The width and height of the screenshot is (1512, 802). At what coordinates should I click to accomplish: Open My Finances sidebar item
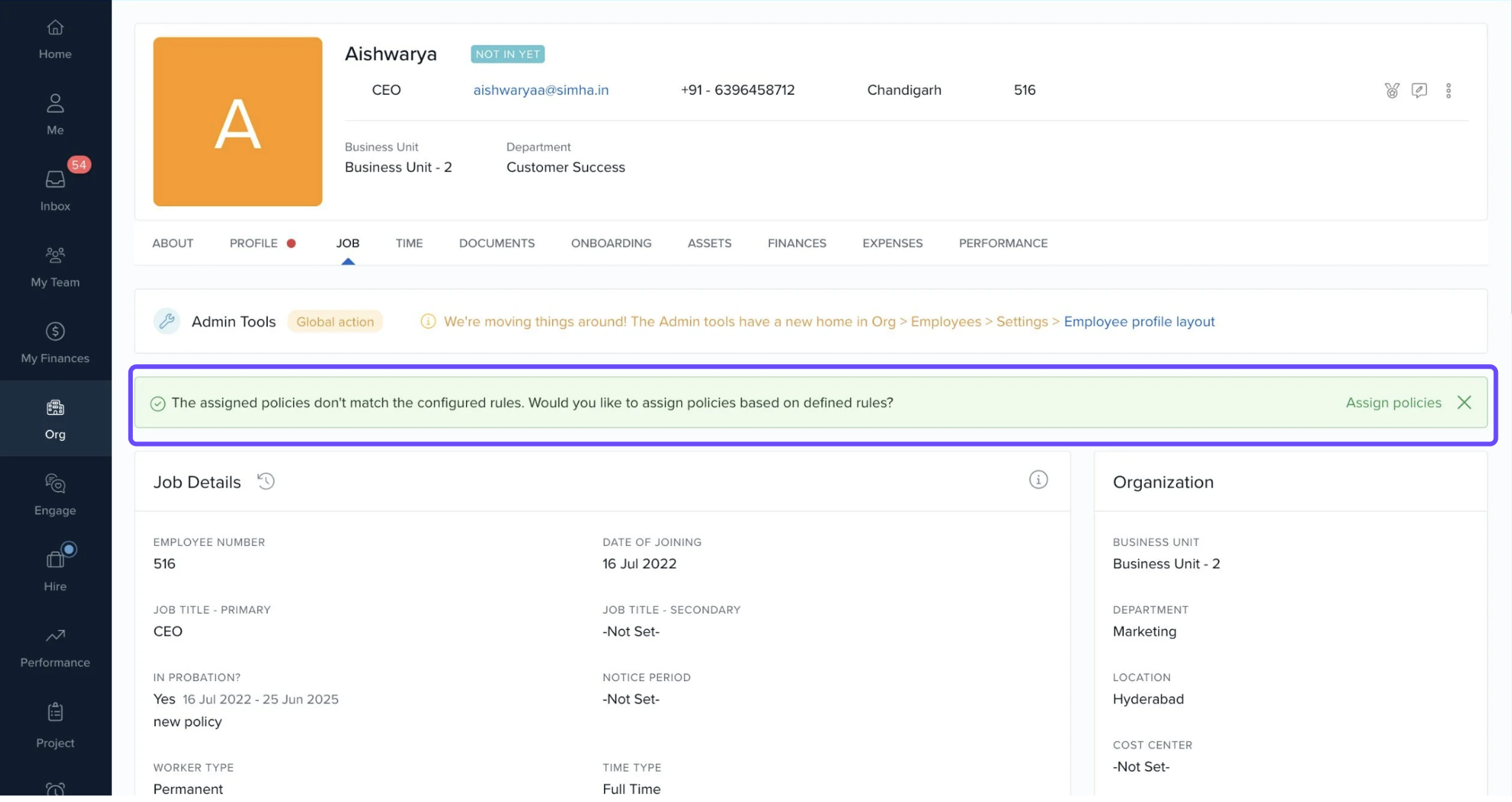[x=55, y=343]
